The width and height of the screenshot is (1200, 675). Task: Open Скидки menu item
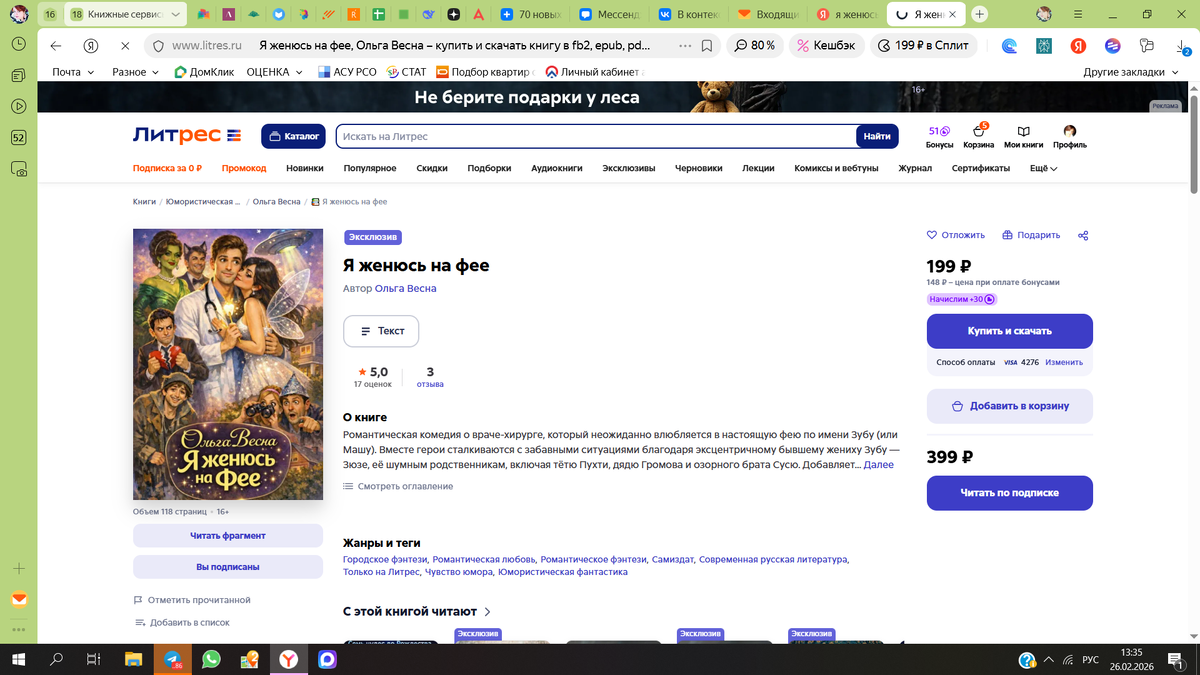tap(432, 168)
